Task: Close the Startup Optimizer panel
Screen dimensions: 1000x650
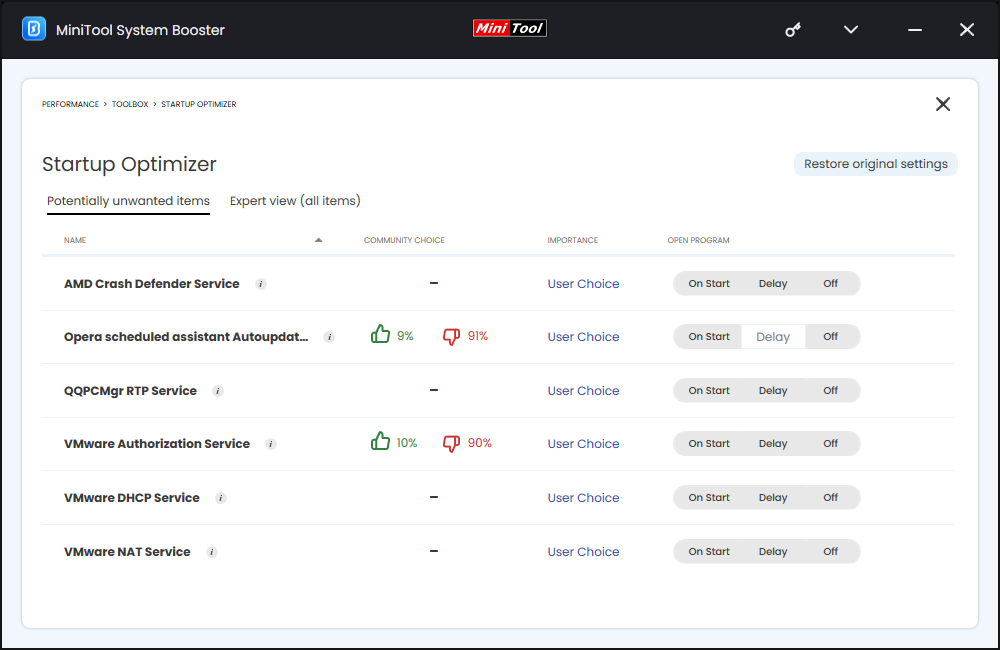Action: (943, 104)
